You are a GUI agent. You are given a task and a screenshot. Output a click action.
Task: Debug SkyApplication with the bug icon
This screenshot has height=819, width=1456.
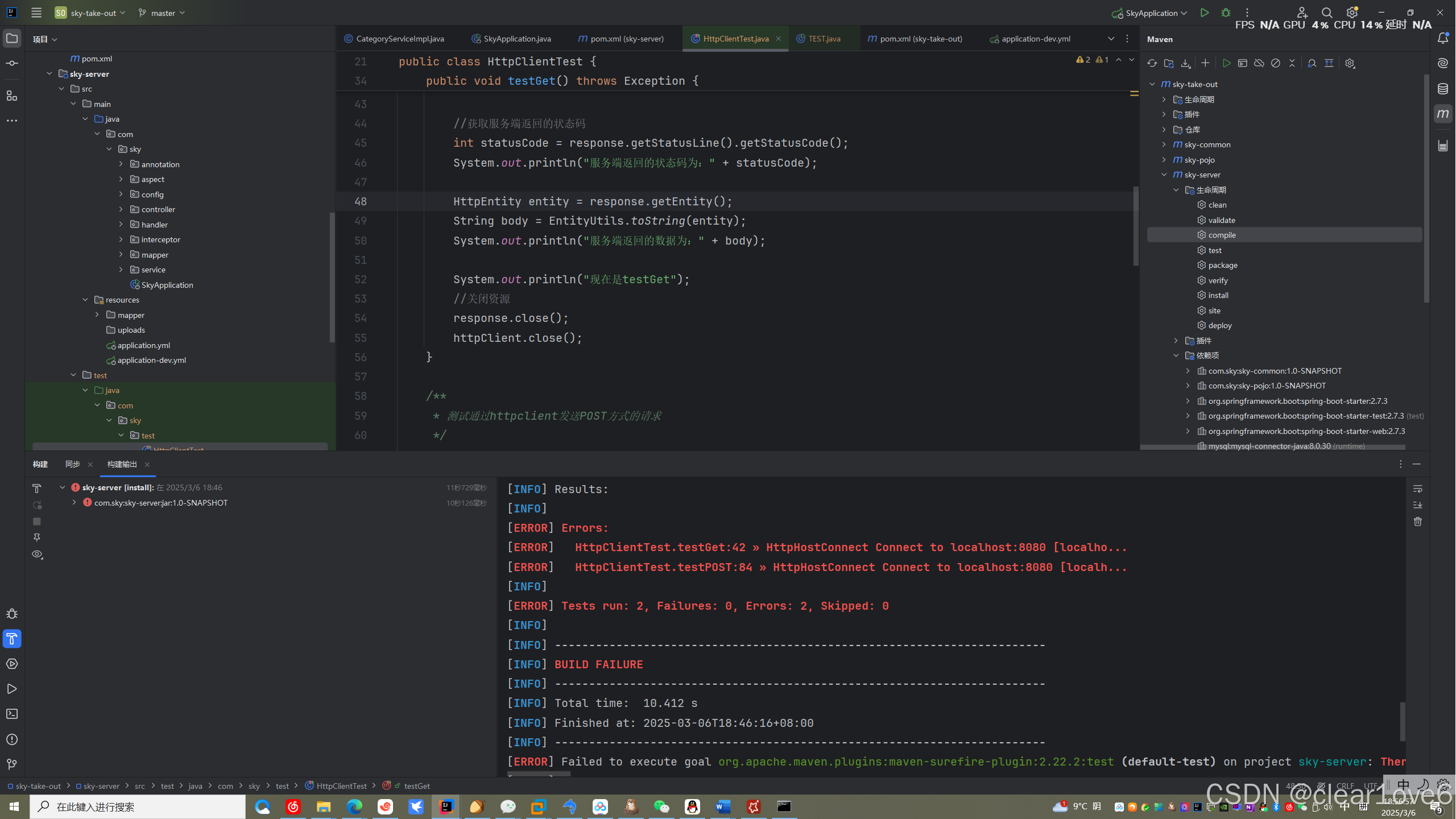[x=1226, y=13]
